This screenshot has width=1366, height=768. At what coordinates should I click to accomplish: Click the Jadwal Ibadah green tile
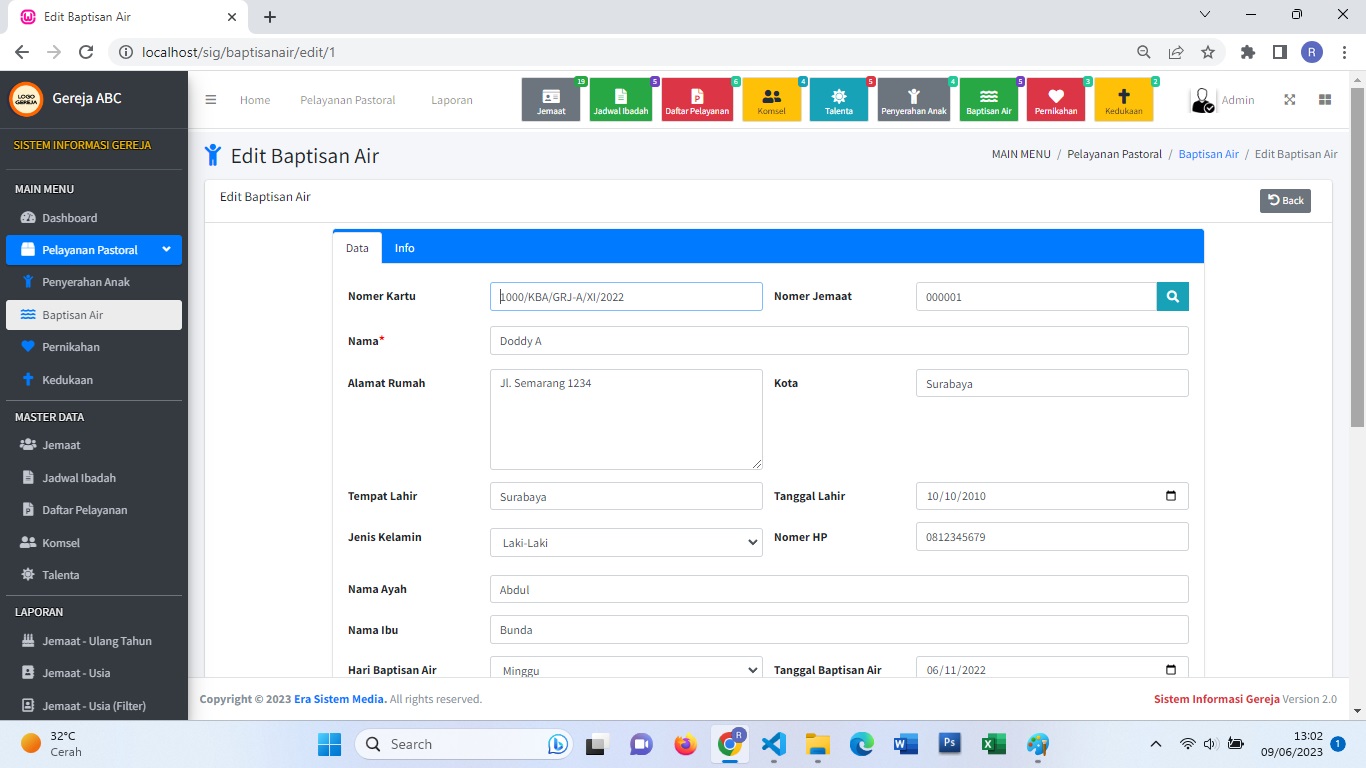620,100
